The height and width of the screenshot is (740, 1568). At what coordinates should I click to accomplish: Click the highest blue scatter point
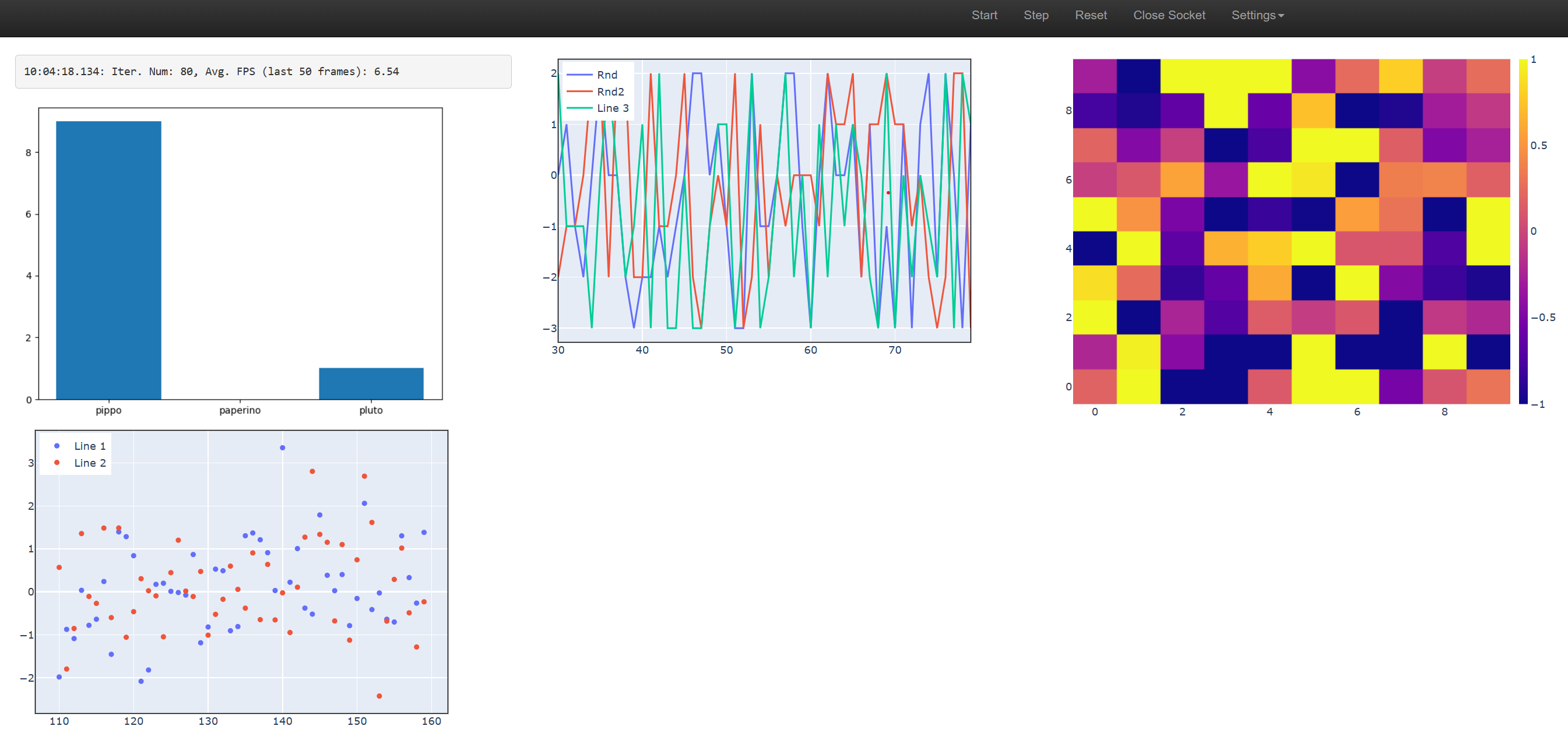(x=283, y=448)
